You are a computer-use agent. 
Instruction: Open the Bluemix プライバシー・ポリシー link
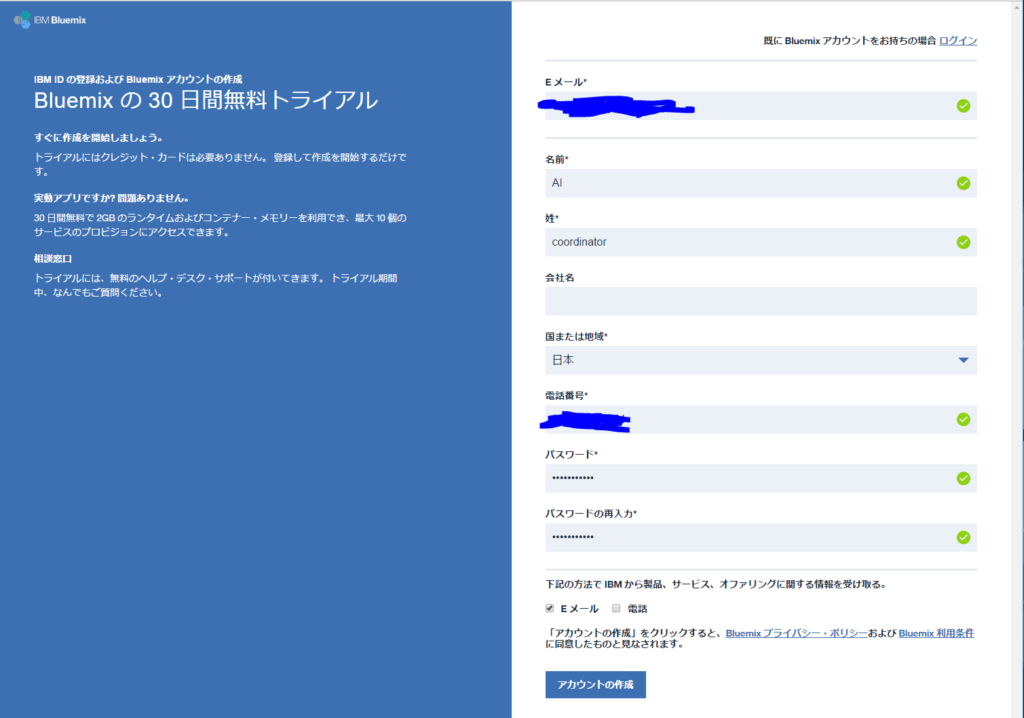796,633
